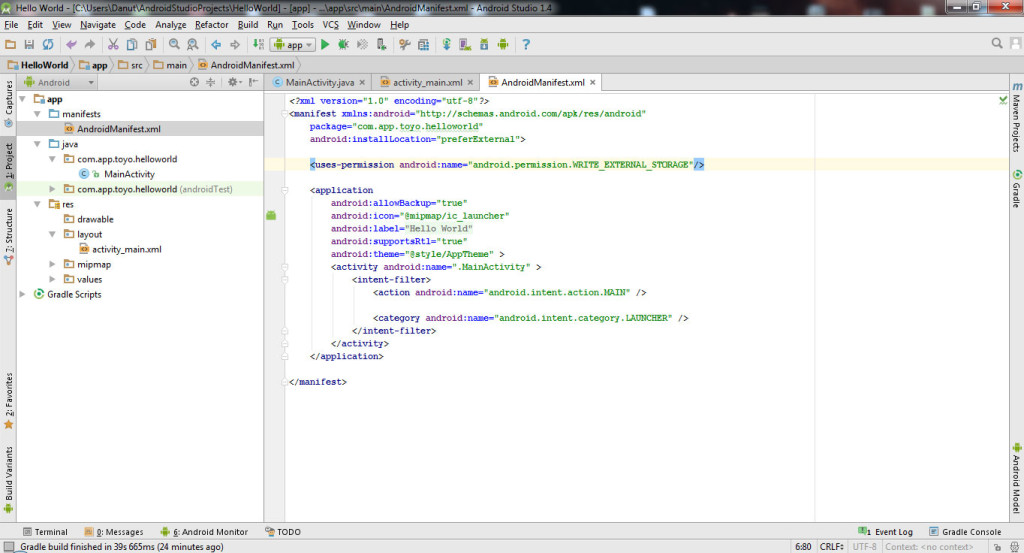
Task: Open the File menu
Action: click(x=11, y=25)
